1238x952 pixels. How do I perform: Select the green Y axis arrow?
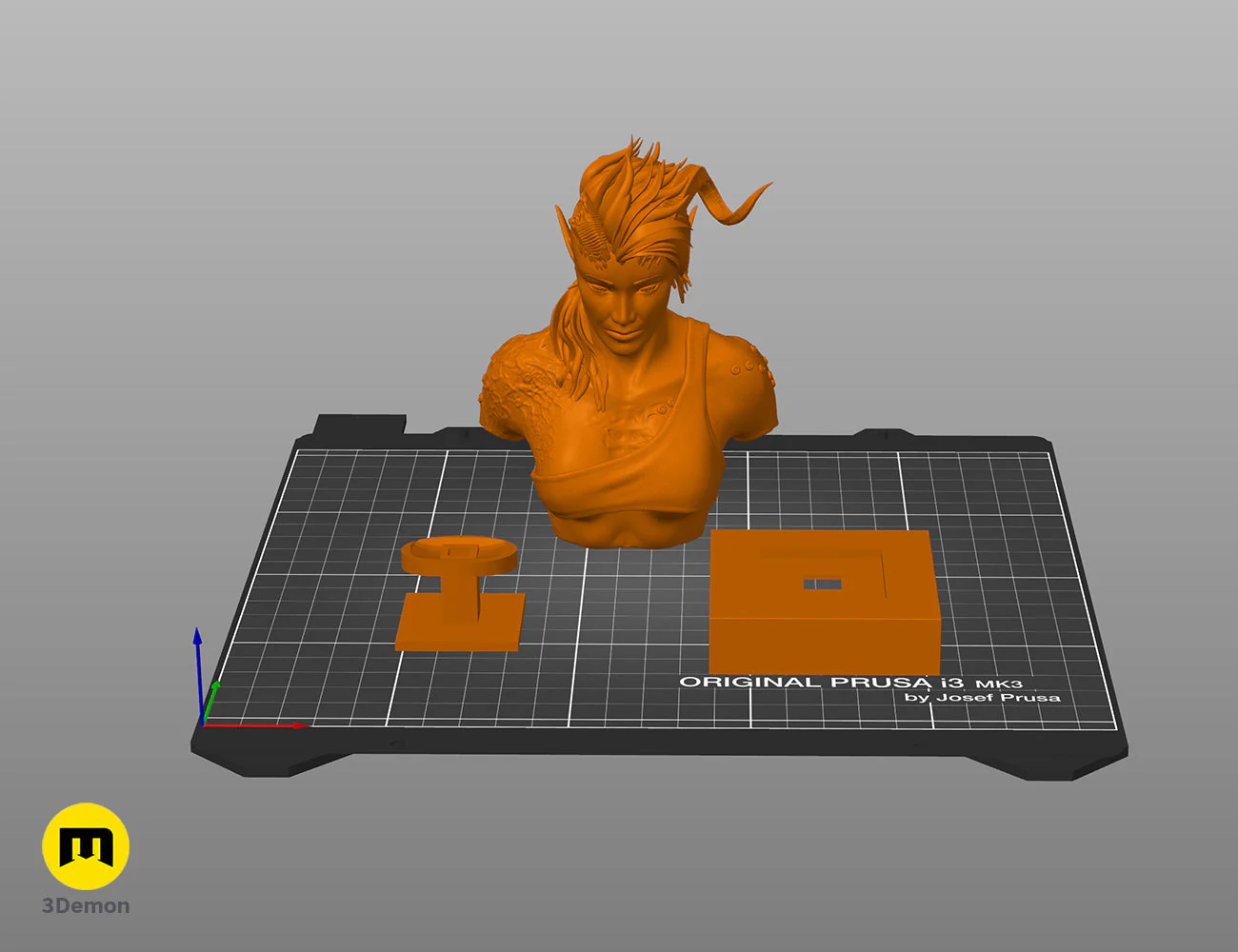[213, 693]
